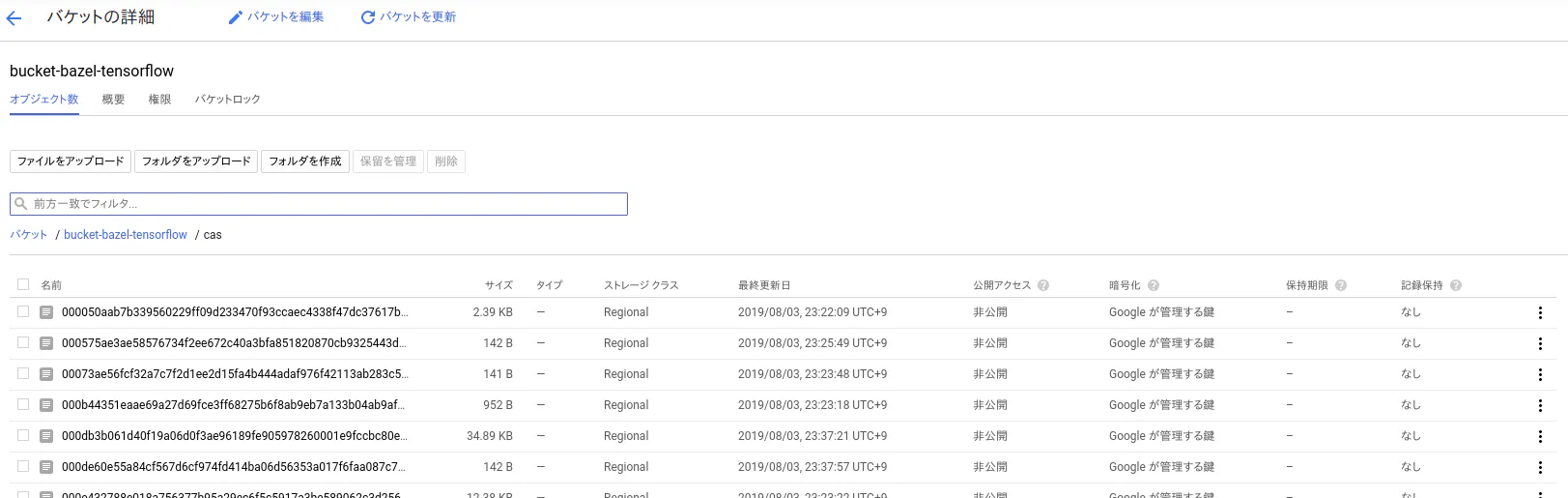
Task: Click the file icon for 000b44351eaae69a27d69fce object
Action: (x=46, y=405)
